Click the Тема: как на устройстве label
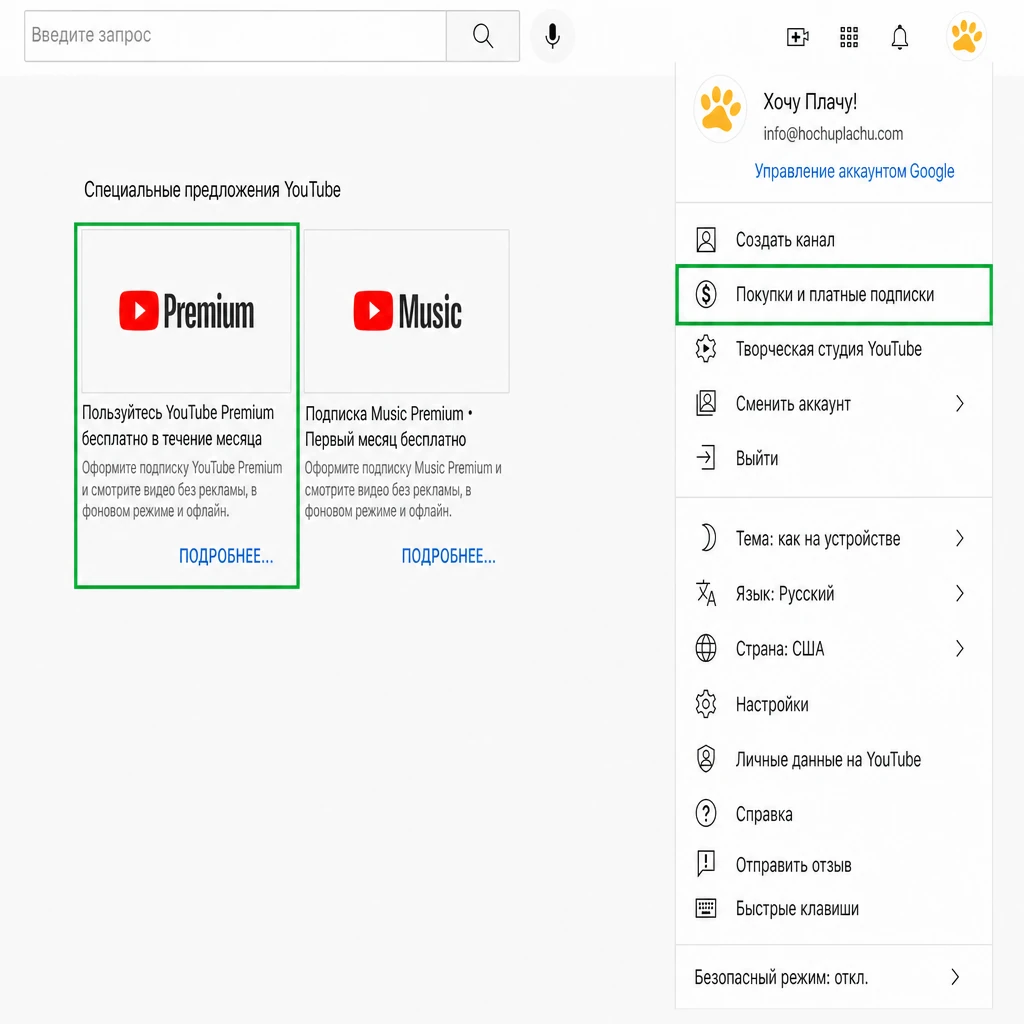Screen dimensions: 1024x1024 [818, 538]
